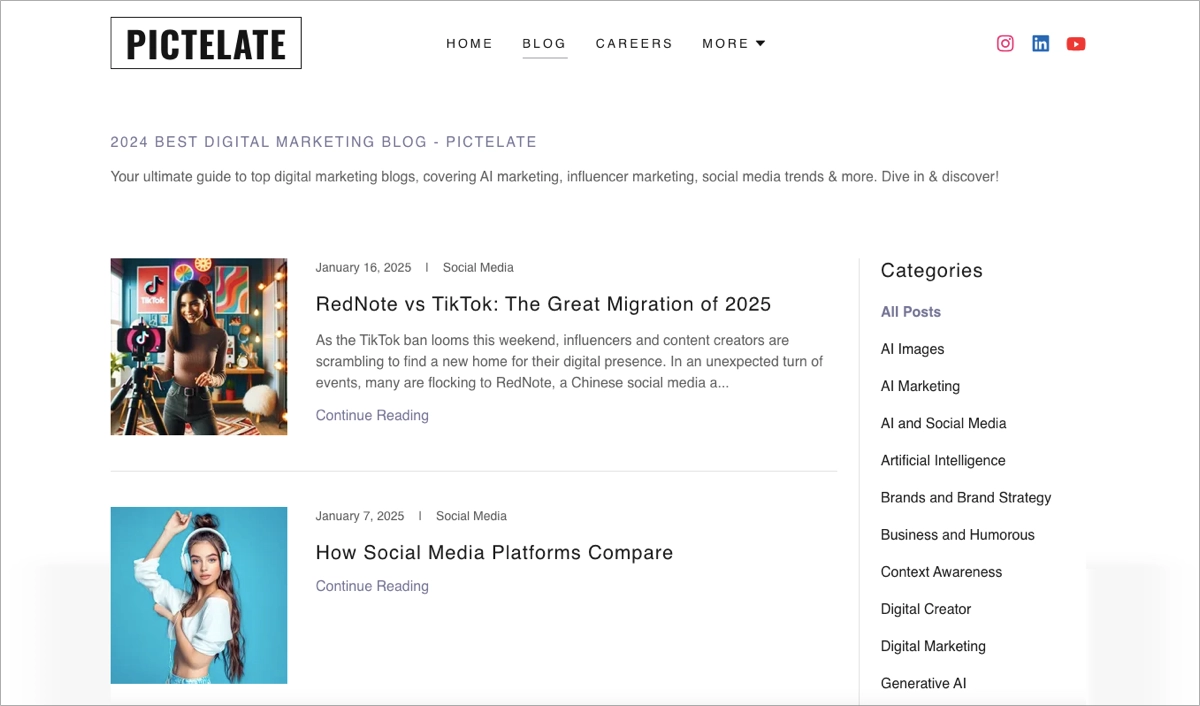Select the AI Marketing category

(920, 386)
